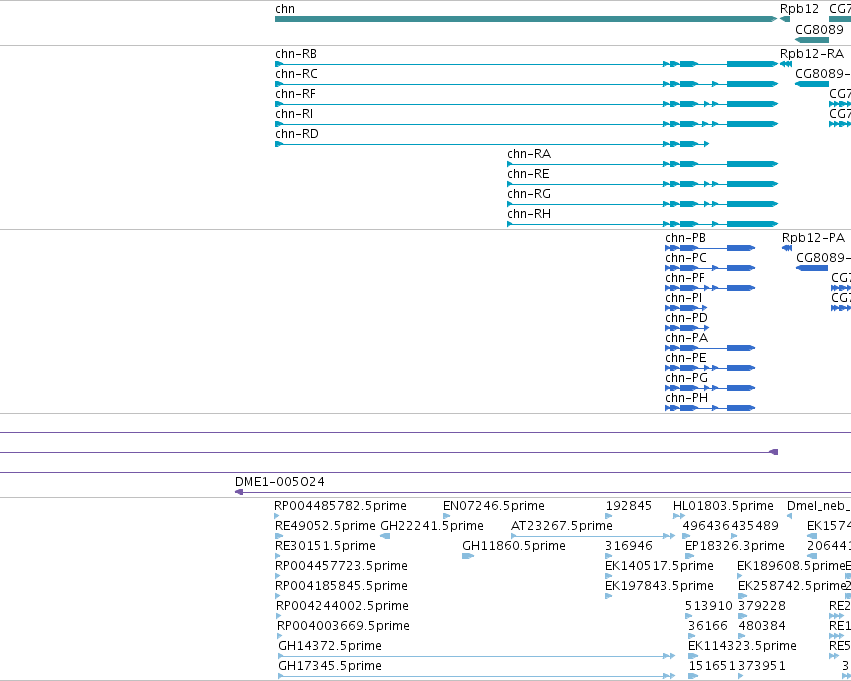Click the DME1-005024 feature label
851x681 pixels.
(280, 482)
